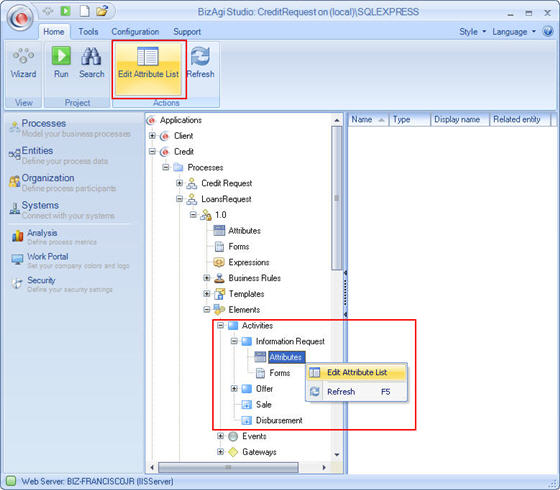Collapse the Activities node
The image size is (560, 490).
pos(221,325)
